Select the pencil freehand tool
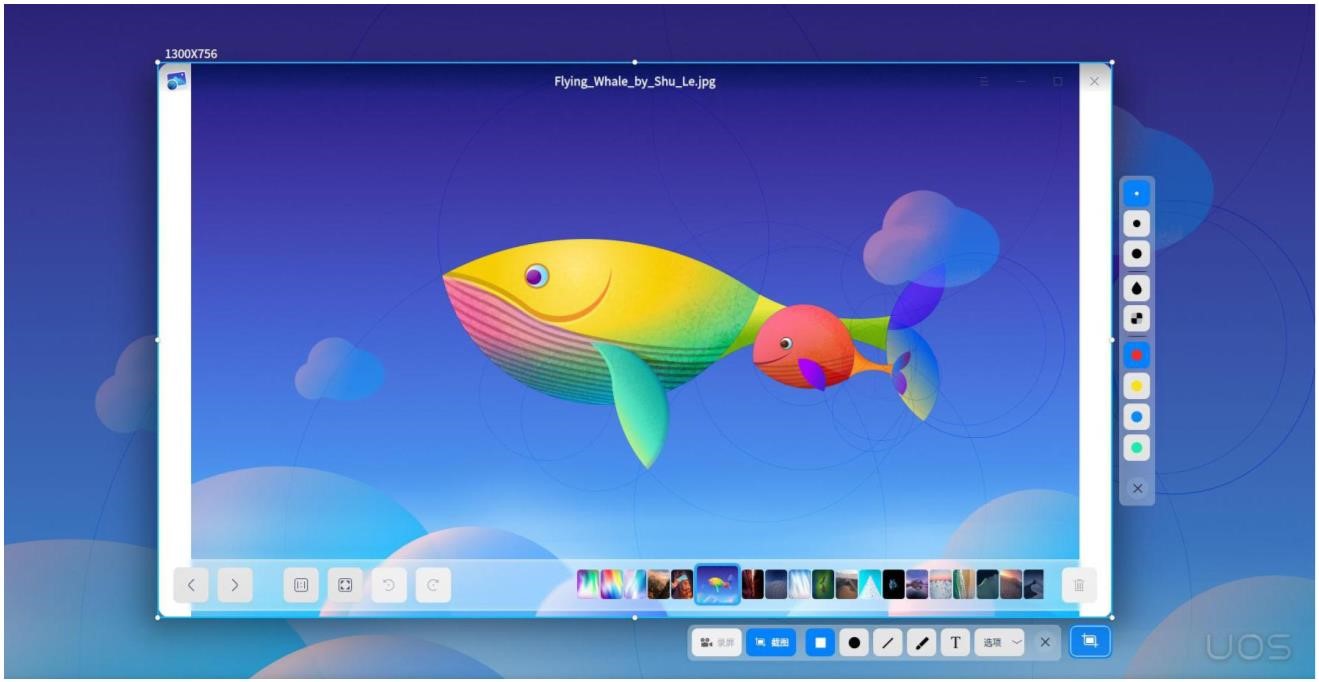Image resolution: width=1319 pixels, height=682 pixels. click(x=921, y=643)
